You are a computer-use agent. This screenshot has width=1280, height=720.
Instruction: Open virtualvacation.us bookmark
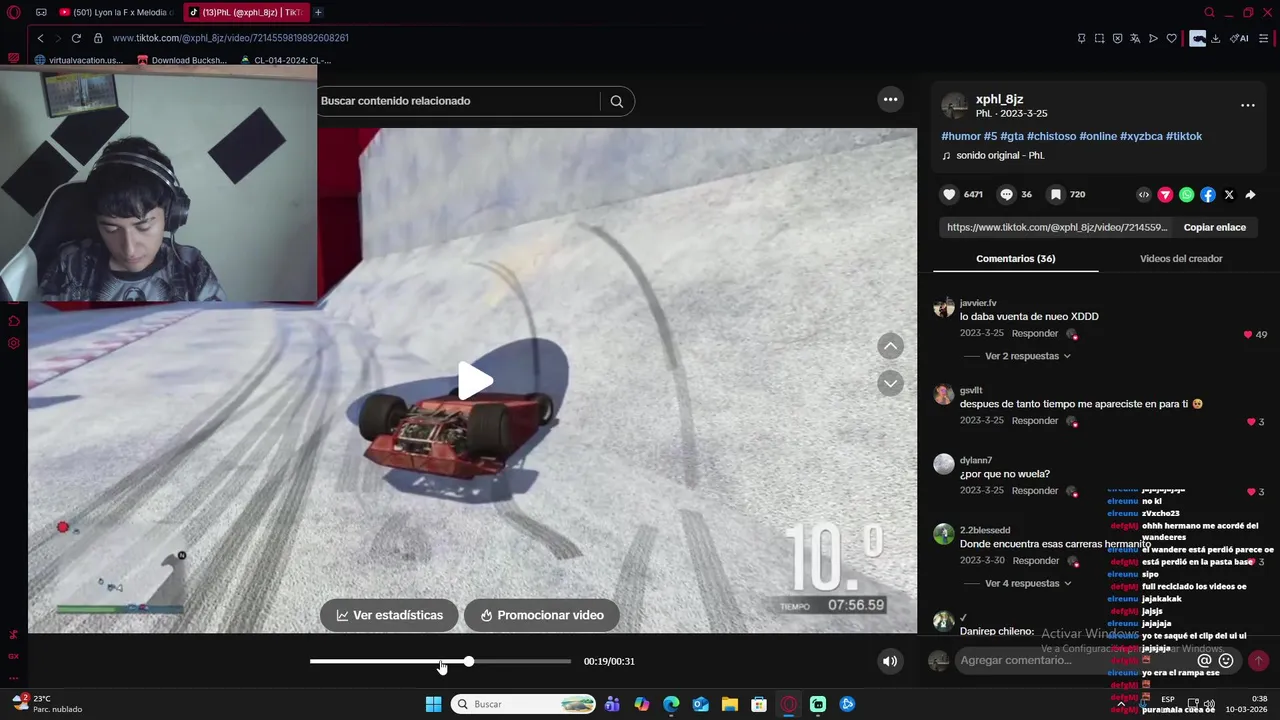(79, 60)
